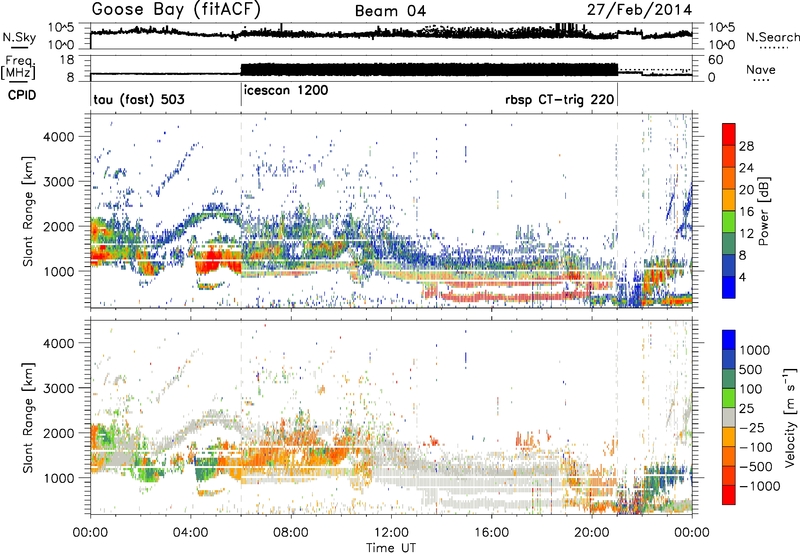Click the 'rbsp CT-trig 220' annotation
This screenshot has width=800, height=554.
560,99
